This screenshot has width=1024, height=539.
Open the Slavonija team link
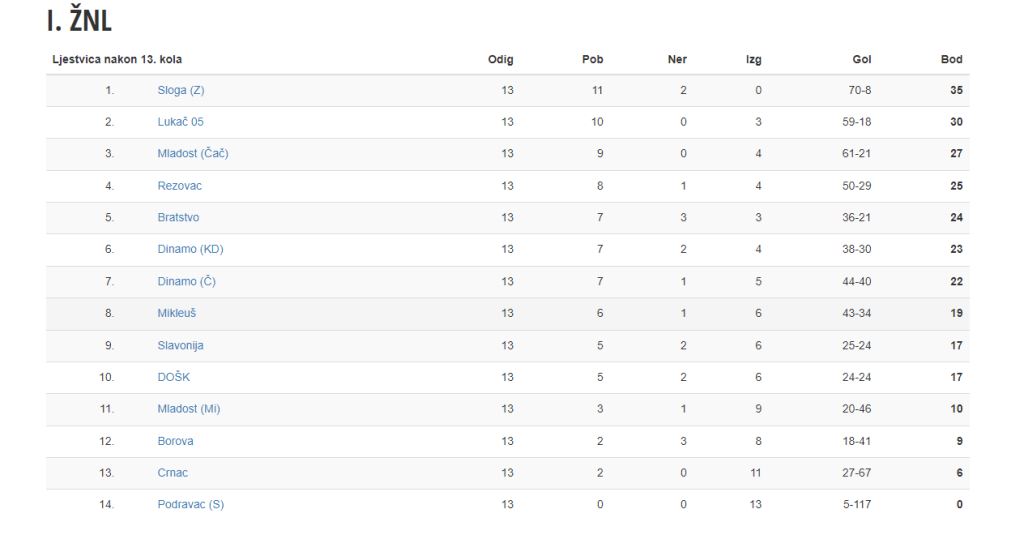181,345
